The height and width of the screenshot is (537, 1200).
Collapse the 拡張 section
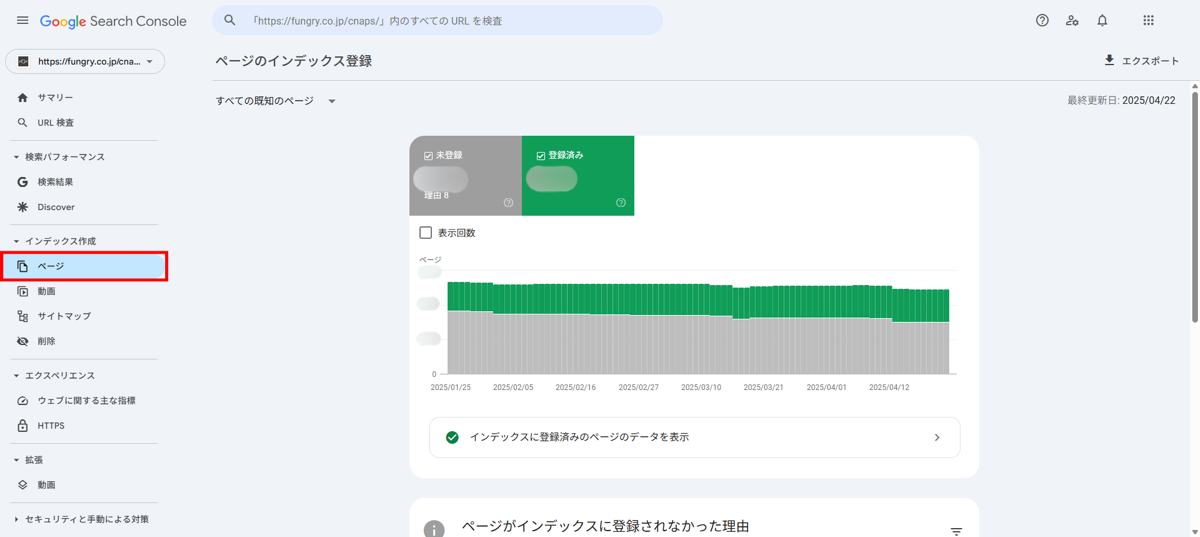[x=16, y=460]
